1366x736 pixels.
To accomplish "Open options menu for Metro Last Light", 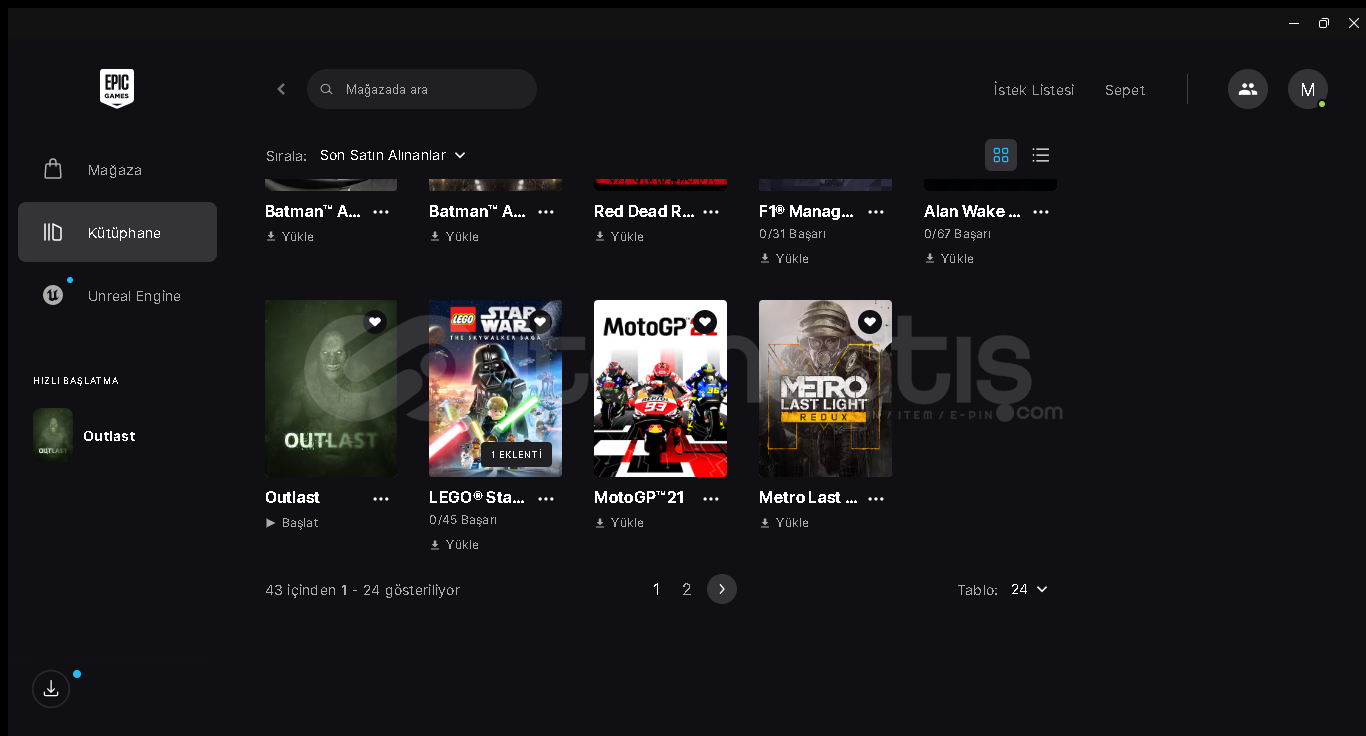I will (x=876, y=498).
